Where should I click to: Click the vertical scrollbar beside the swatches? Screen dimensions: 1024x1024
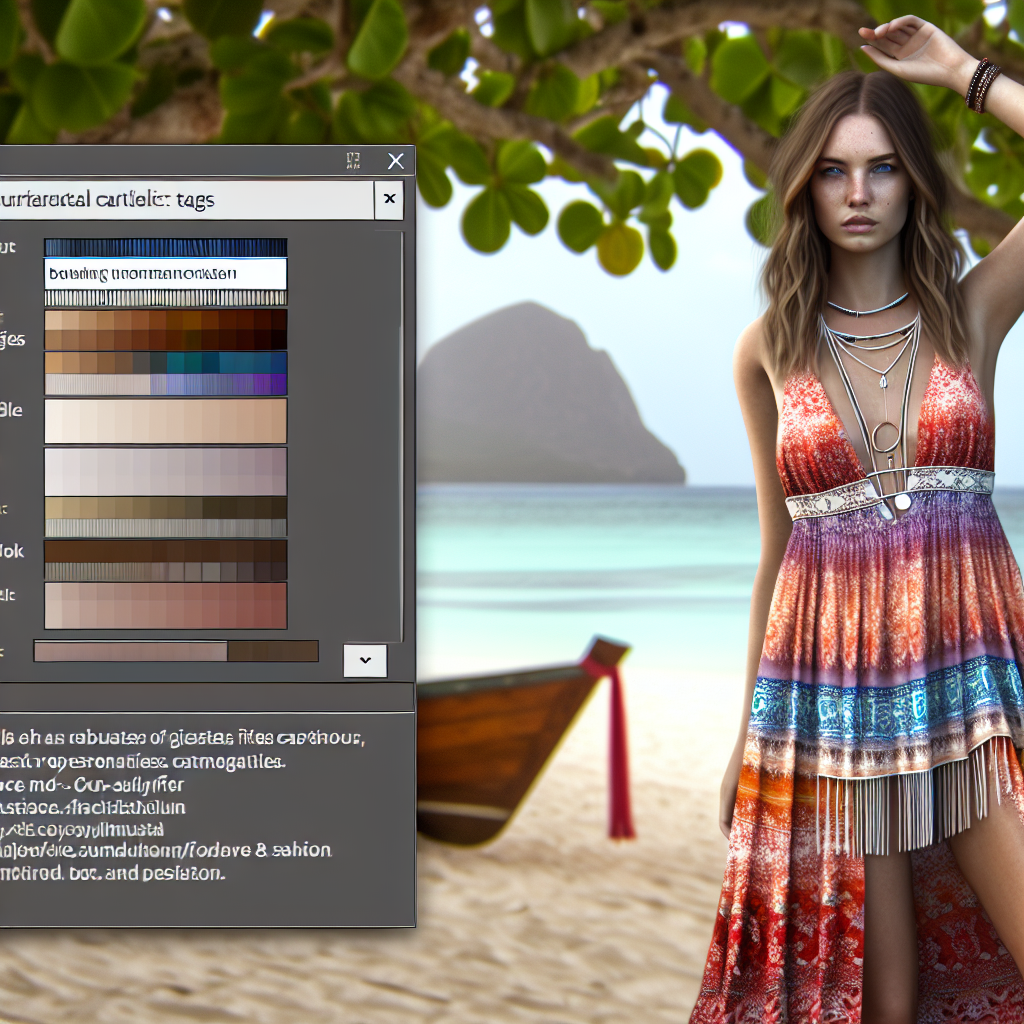tap(401, 436)
